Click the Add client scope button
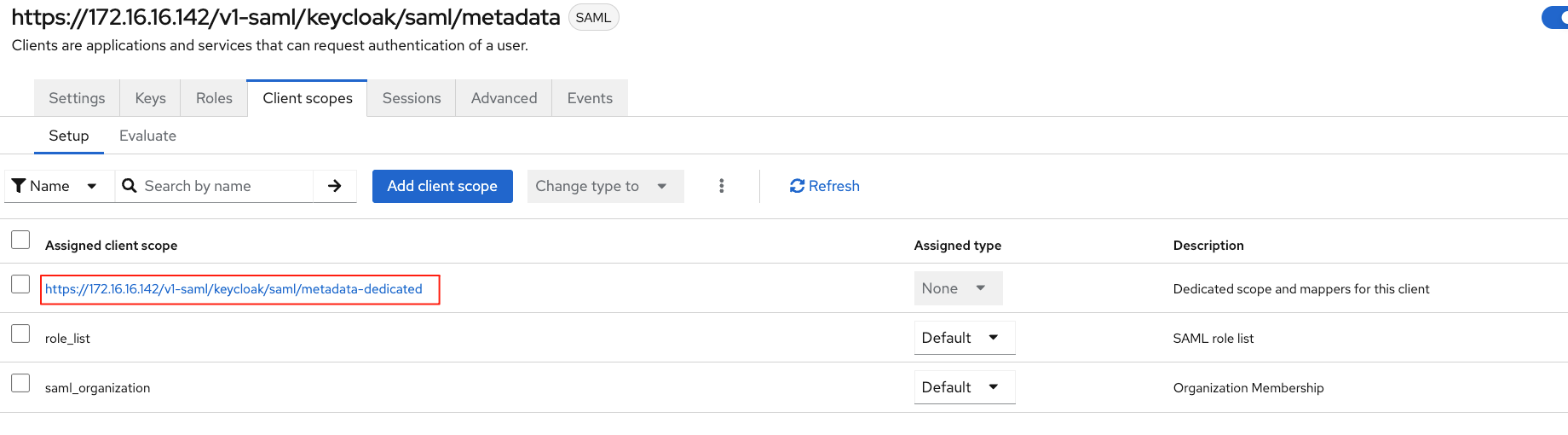Image resolution: width=1568 pixels, height=435 pixels. pyautogui.click(x=442, y=186)
